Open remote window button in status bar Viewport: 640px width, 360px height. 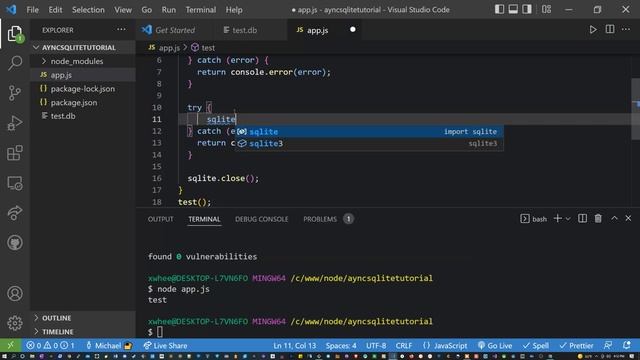pos(11,345)
